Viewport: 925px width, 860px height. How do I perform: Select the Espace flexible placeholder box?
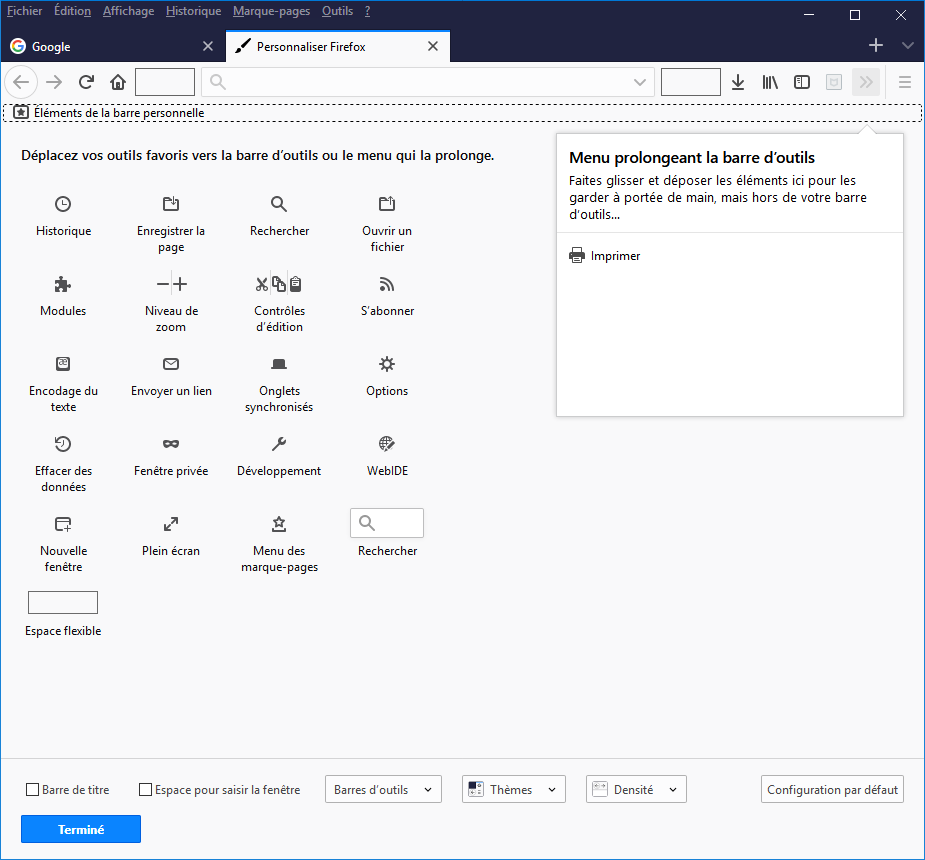tap(63, 602)
